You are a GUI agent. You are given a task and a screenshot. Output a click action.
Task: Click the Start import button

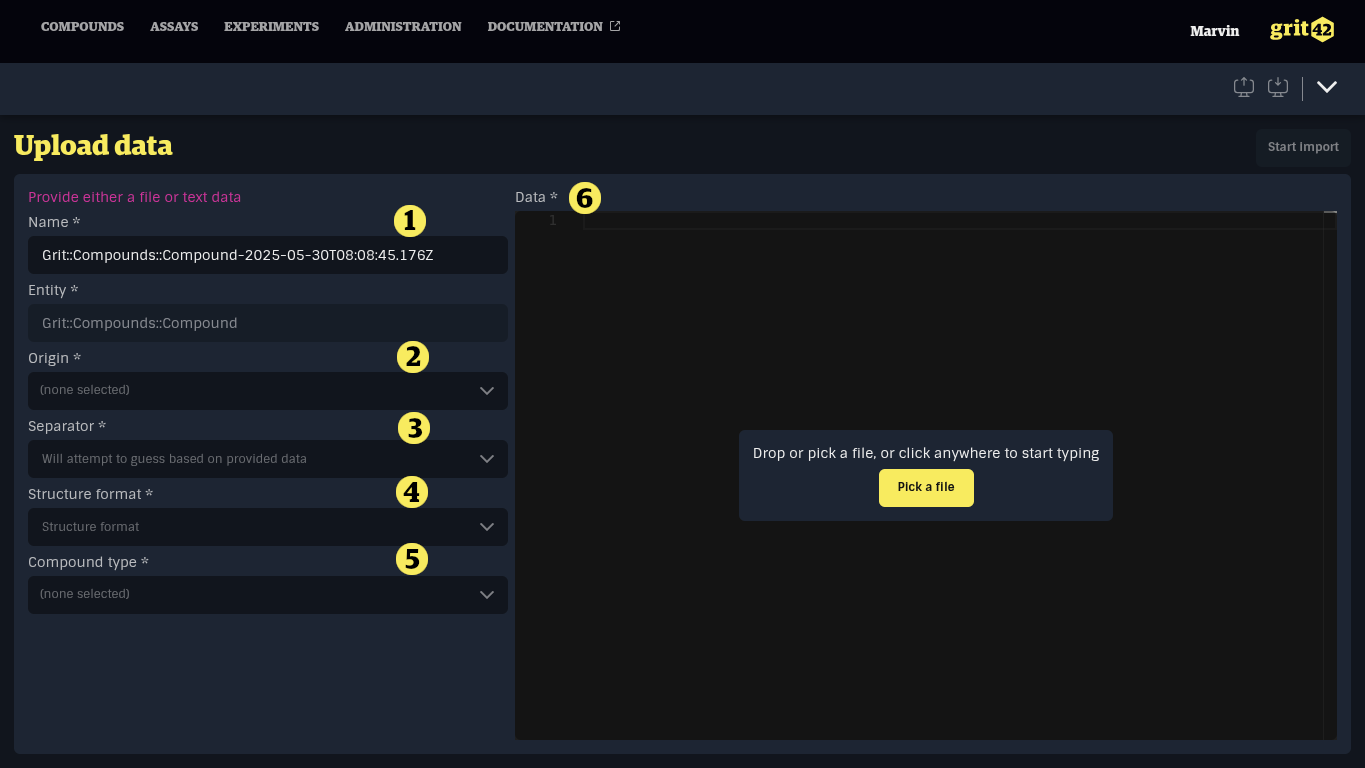click(x=1303, y=147)
